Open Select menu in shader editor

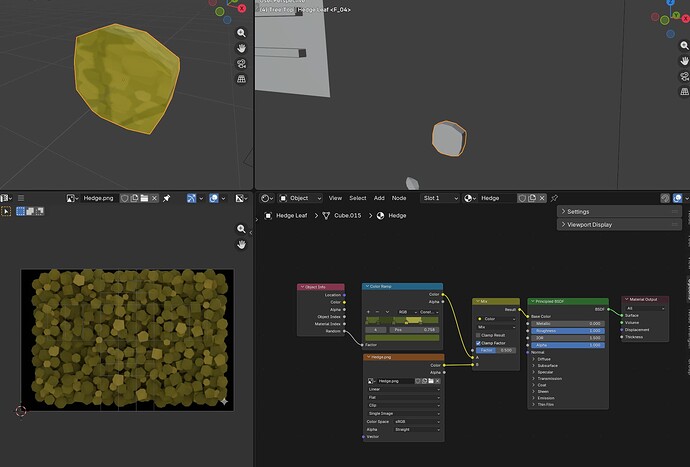tap(358, 199)
